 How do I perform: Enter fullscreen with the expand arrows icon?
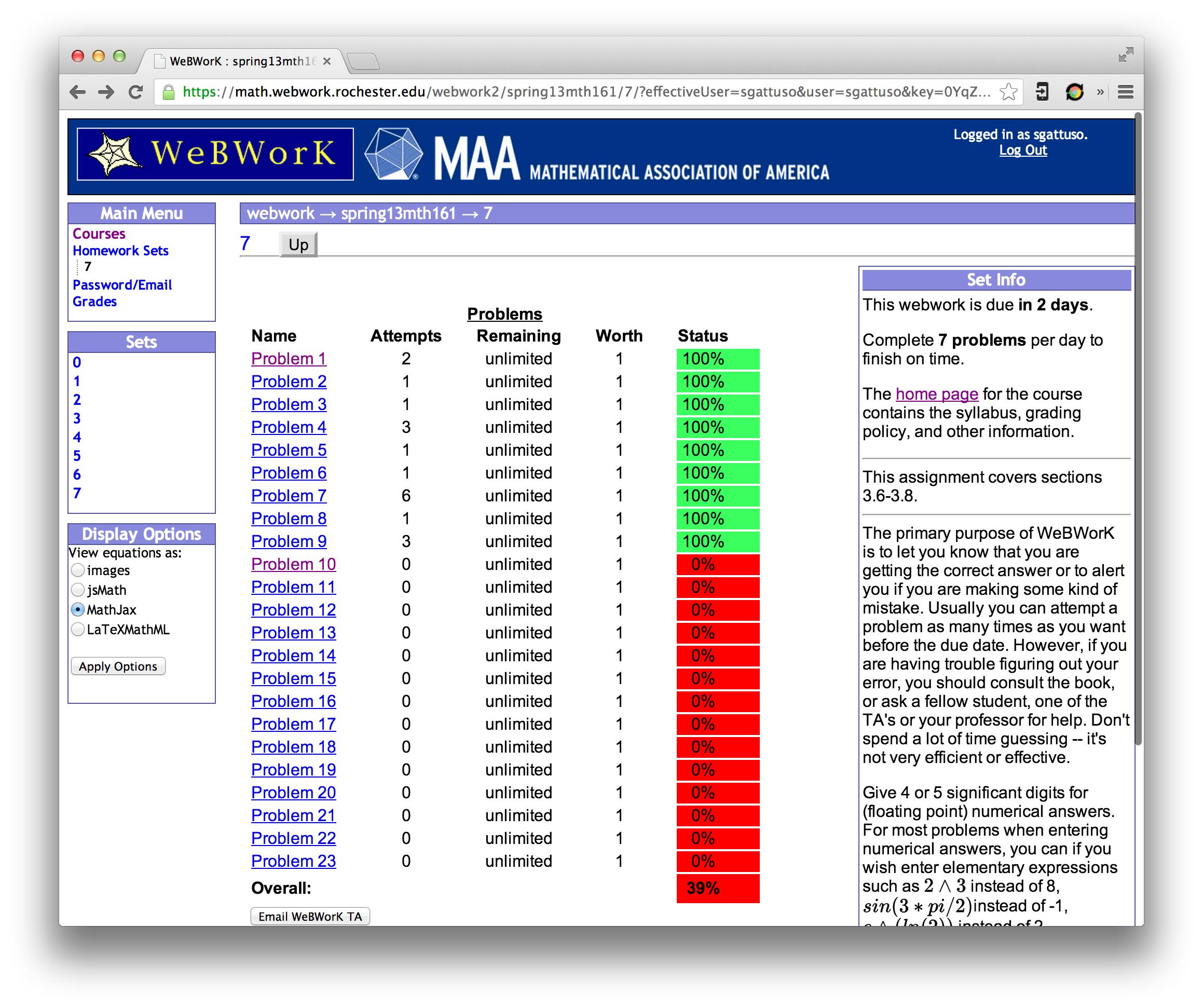click(1126, 55)
